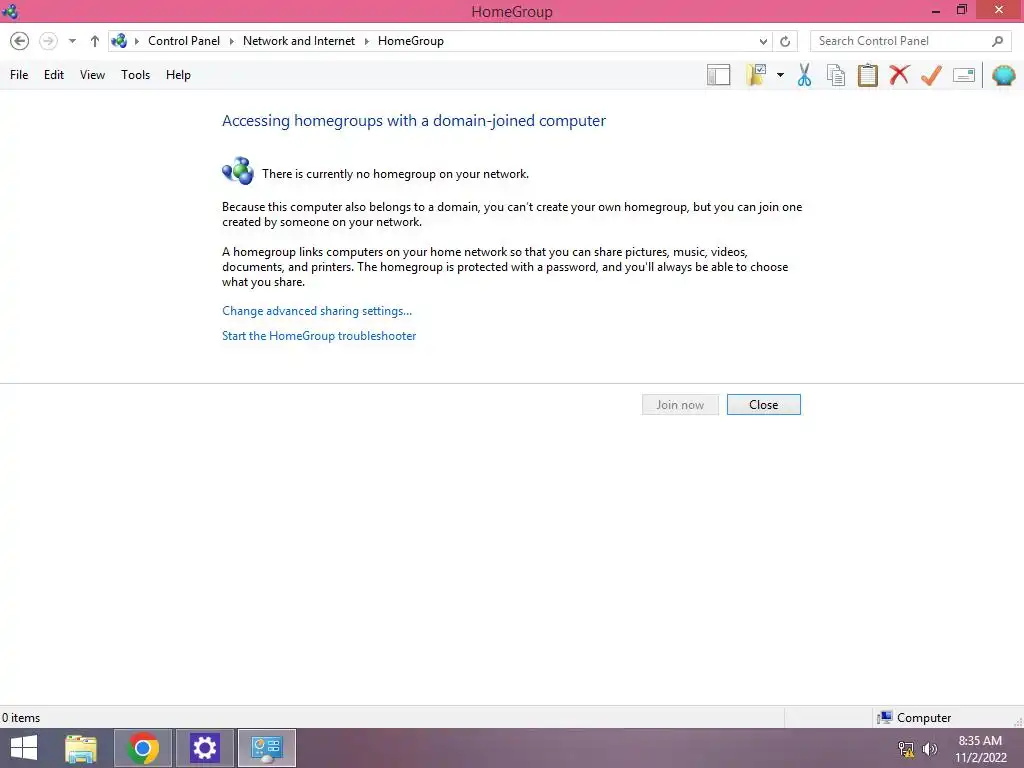
Task: Open the Settings gear taskbar app
Action: (x=204, y=748)
